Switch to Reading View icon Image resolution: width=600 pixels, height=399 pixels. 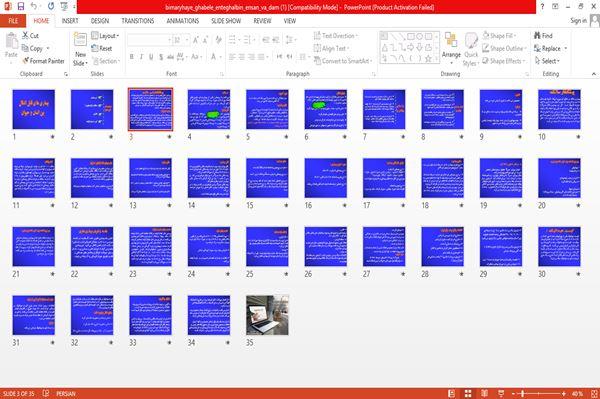pos(484,393)
